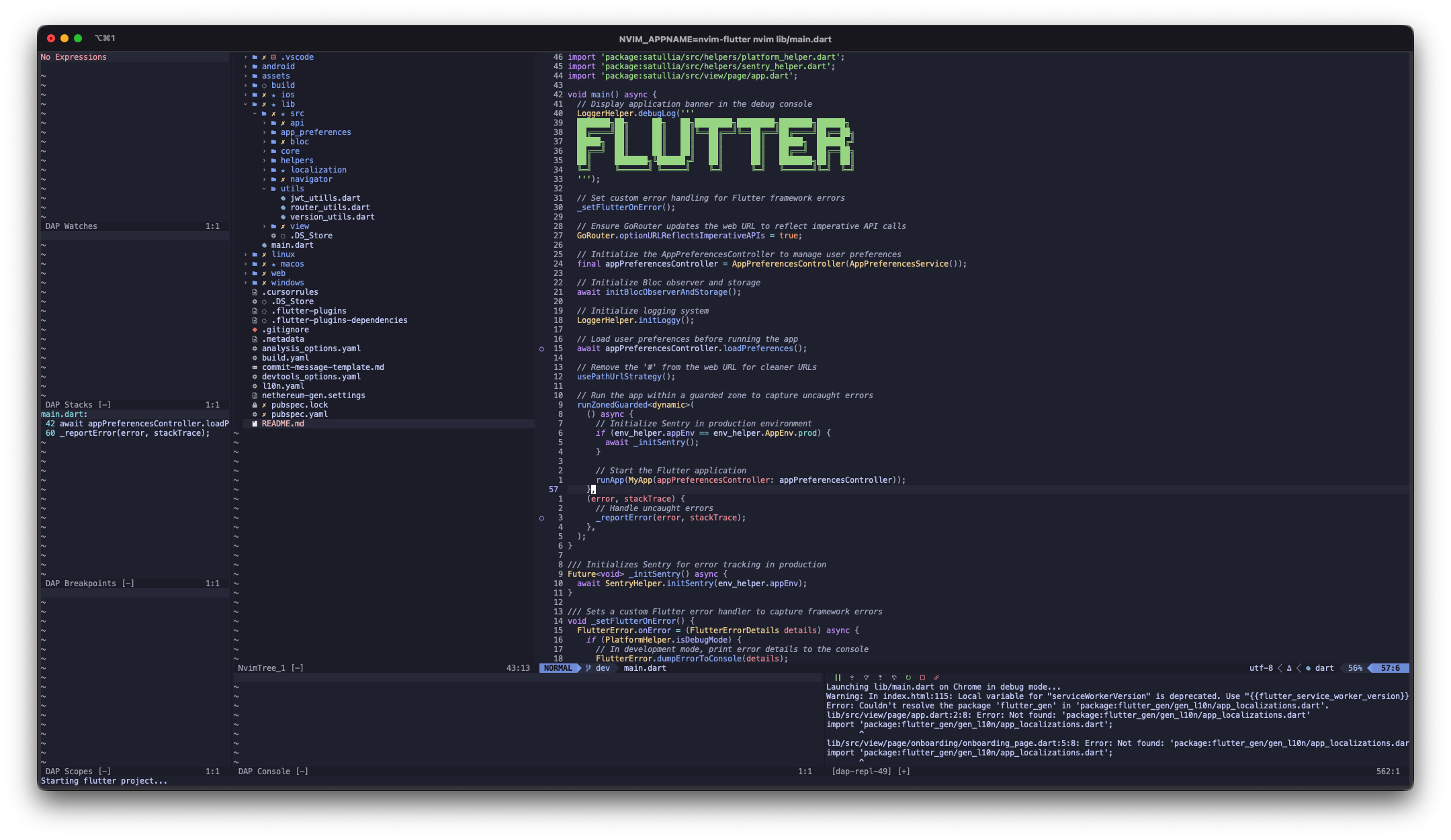Screen dimensions: 1451x840
Task: Click the markdown icon beside commit-message-template.md
Action: [255, 367]
